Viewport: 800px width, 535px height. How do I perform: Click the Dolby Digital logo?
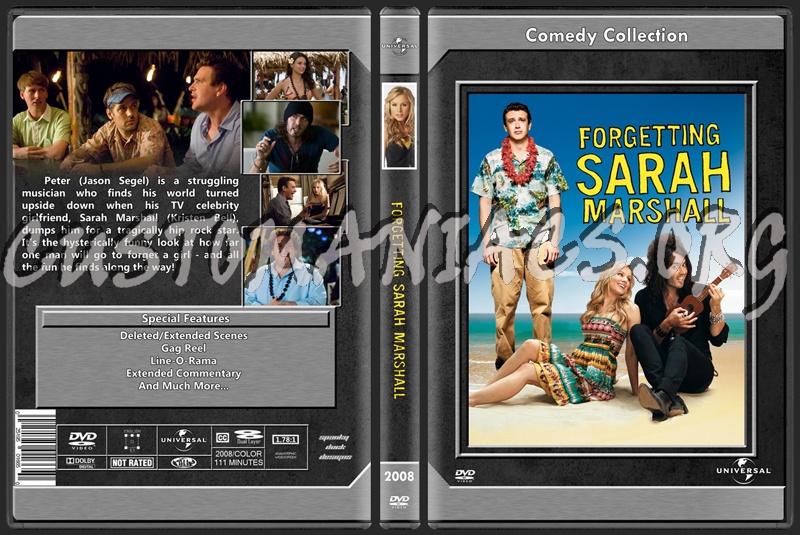(x=81, y=462)
